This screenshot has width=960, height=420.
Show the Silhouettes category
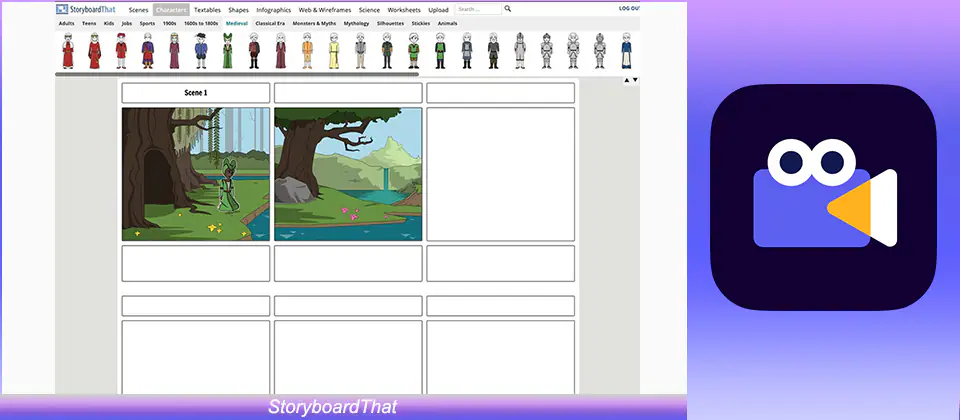[391, 23]
